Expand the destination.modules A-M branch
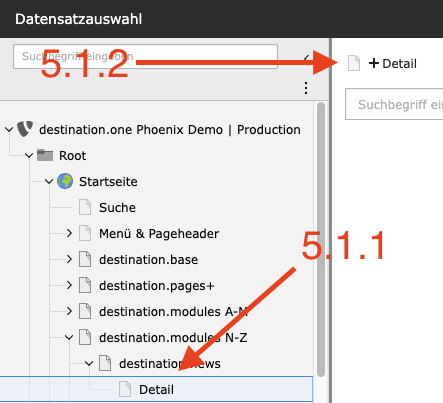The width and height of the screenshot is (443, 403). tap(69, 311)
